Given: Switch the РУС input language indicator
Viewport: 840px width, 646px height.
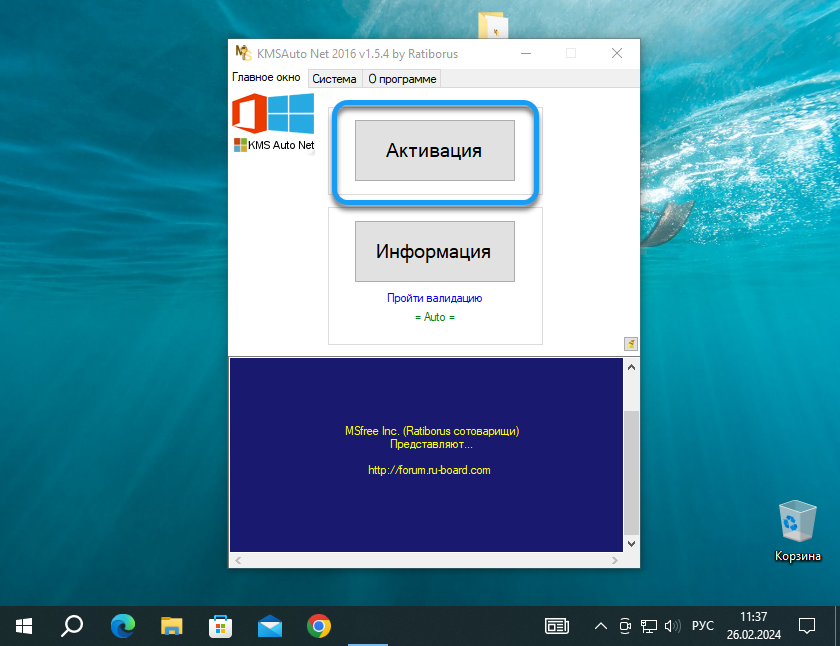Looking at the screenshot, I should click(703, 626).
